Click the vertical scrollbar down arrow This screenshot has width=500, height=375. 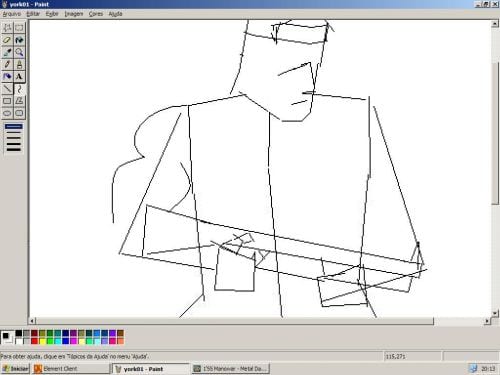tap(495, 313)
